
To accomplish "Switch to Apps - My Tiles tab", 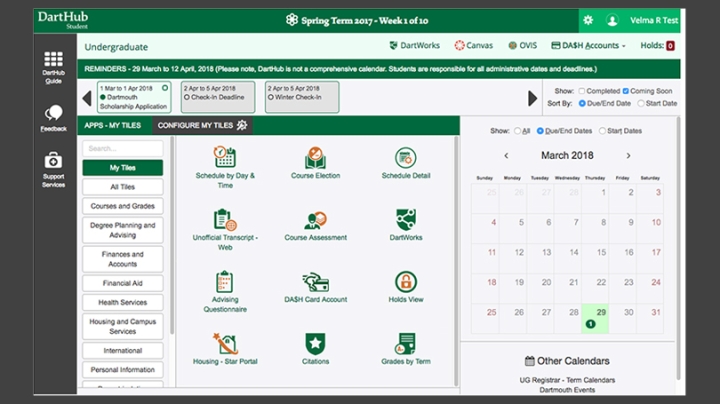I will pyautogui.click(x=114, y=125).
